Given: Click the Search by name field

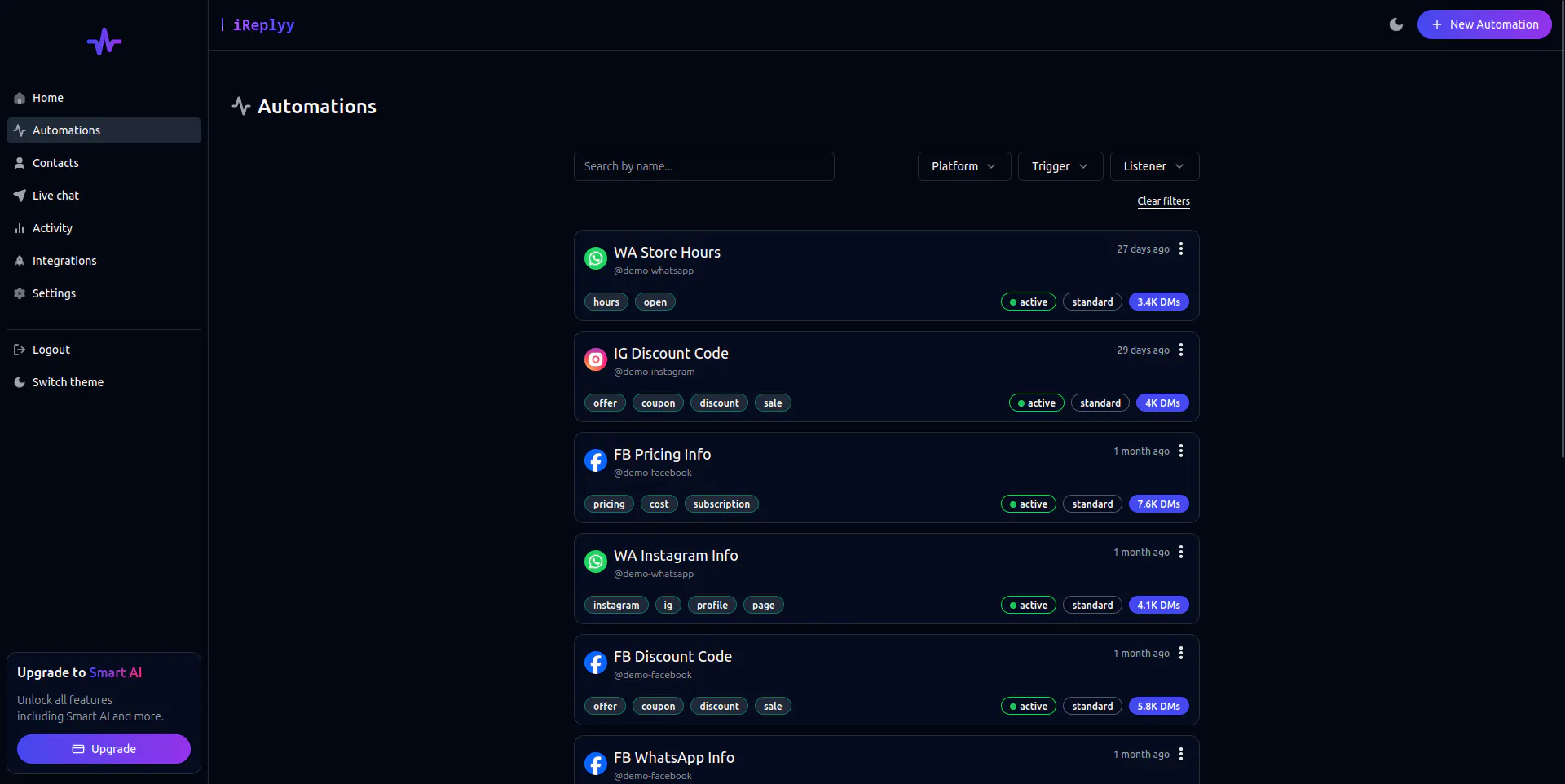Looking at the screenshot, I should (x=704, y=166).
